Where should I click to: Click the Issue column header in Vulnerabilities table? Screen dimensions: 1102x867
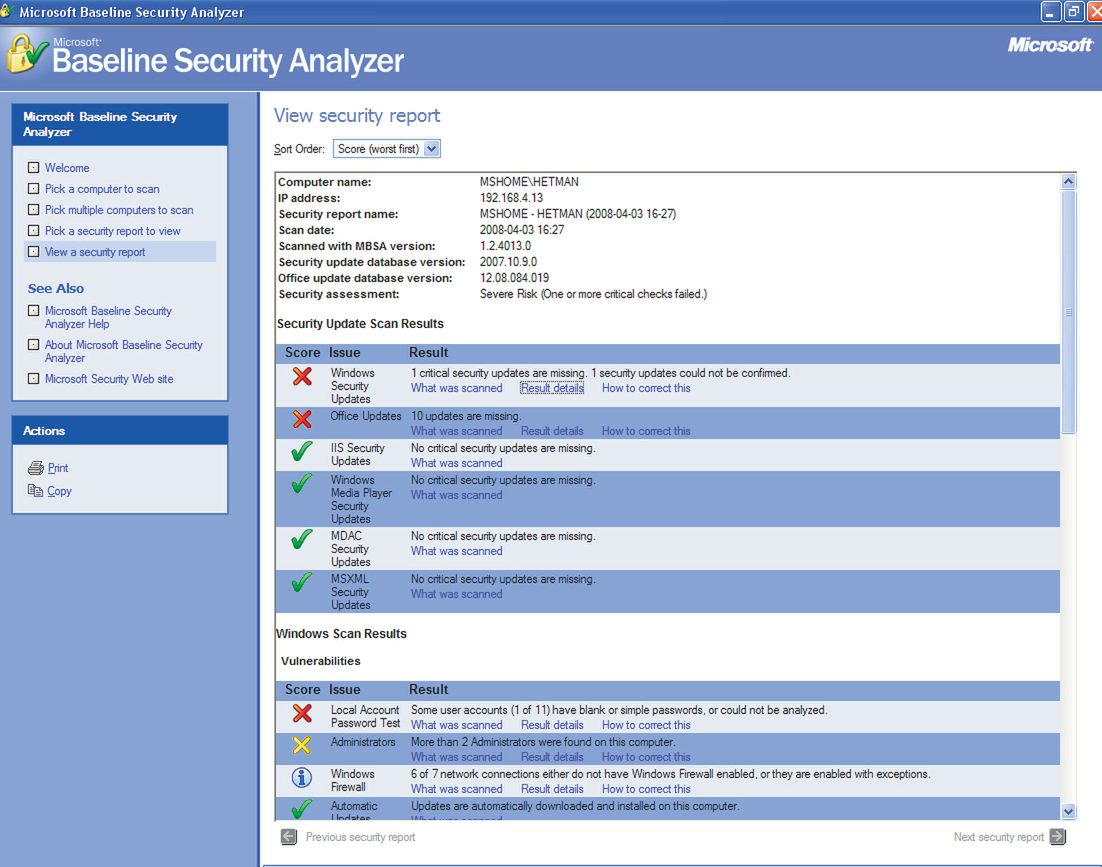click(x=344, y=690)
